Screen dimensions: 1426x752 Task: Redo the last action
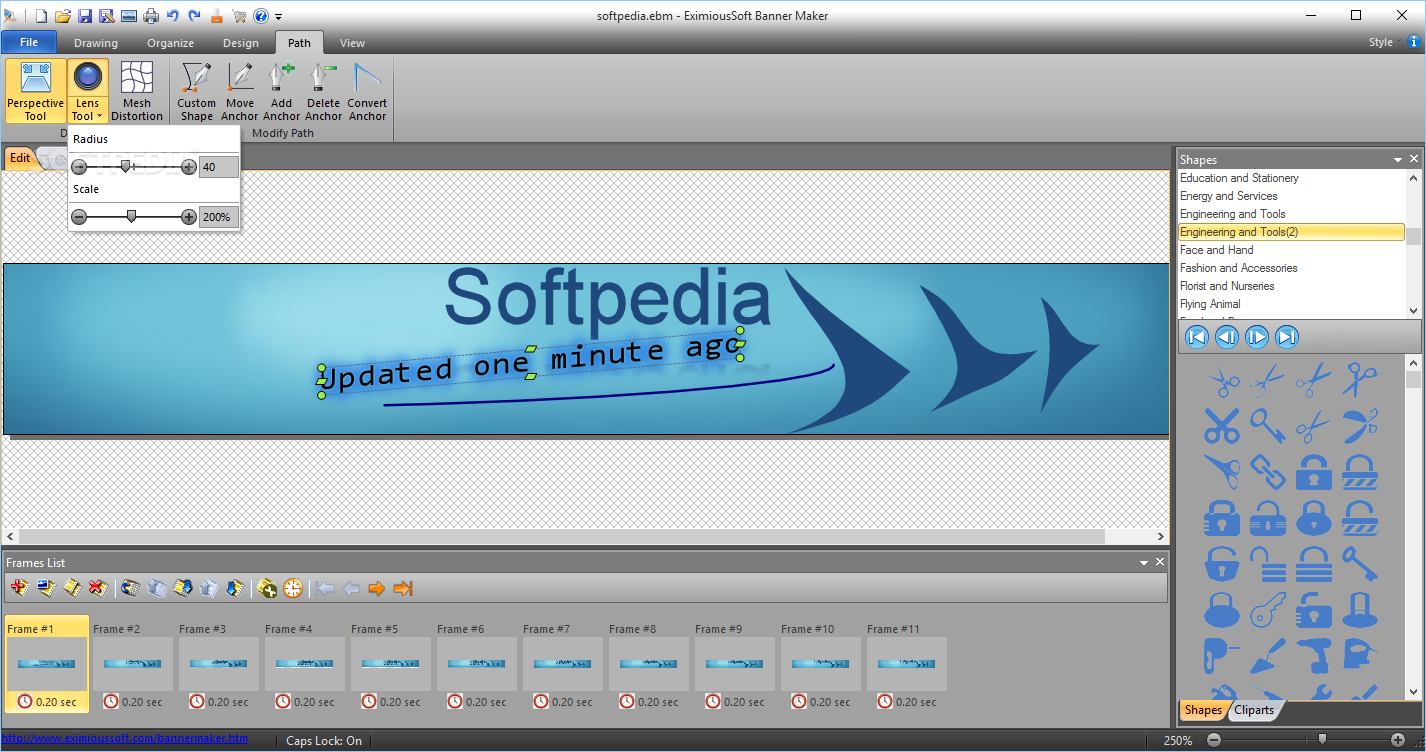(194, 16)
